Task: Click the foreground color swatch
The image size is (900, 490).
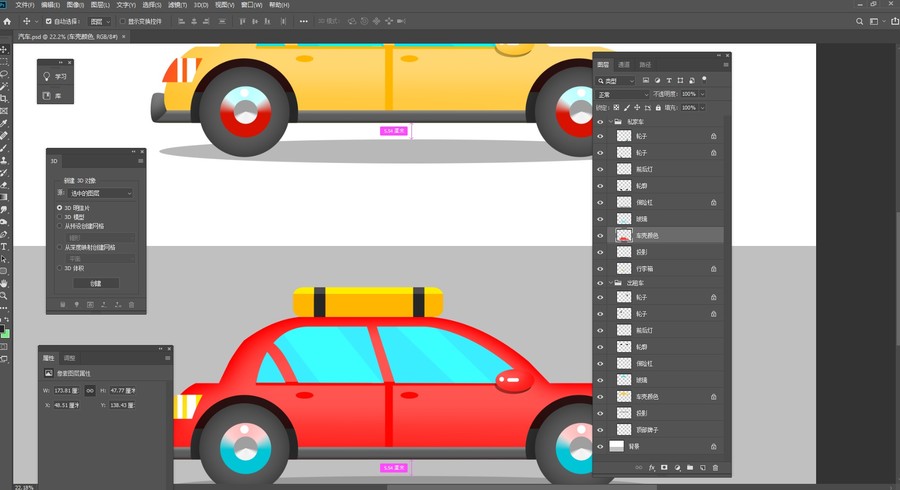Action: [2, 329]
